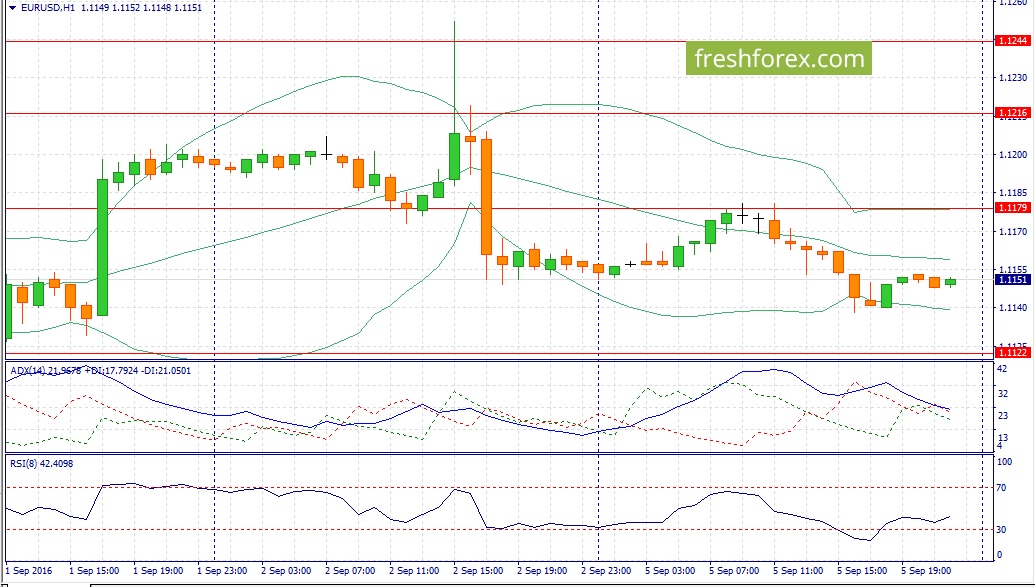Click the 1.1179 horizontal level label

click(x=1012, y=208)
